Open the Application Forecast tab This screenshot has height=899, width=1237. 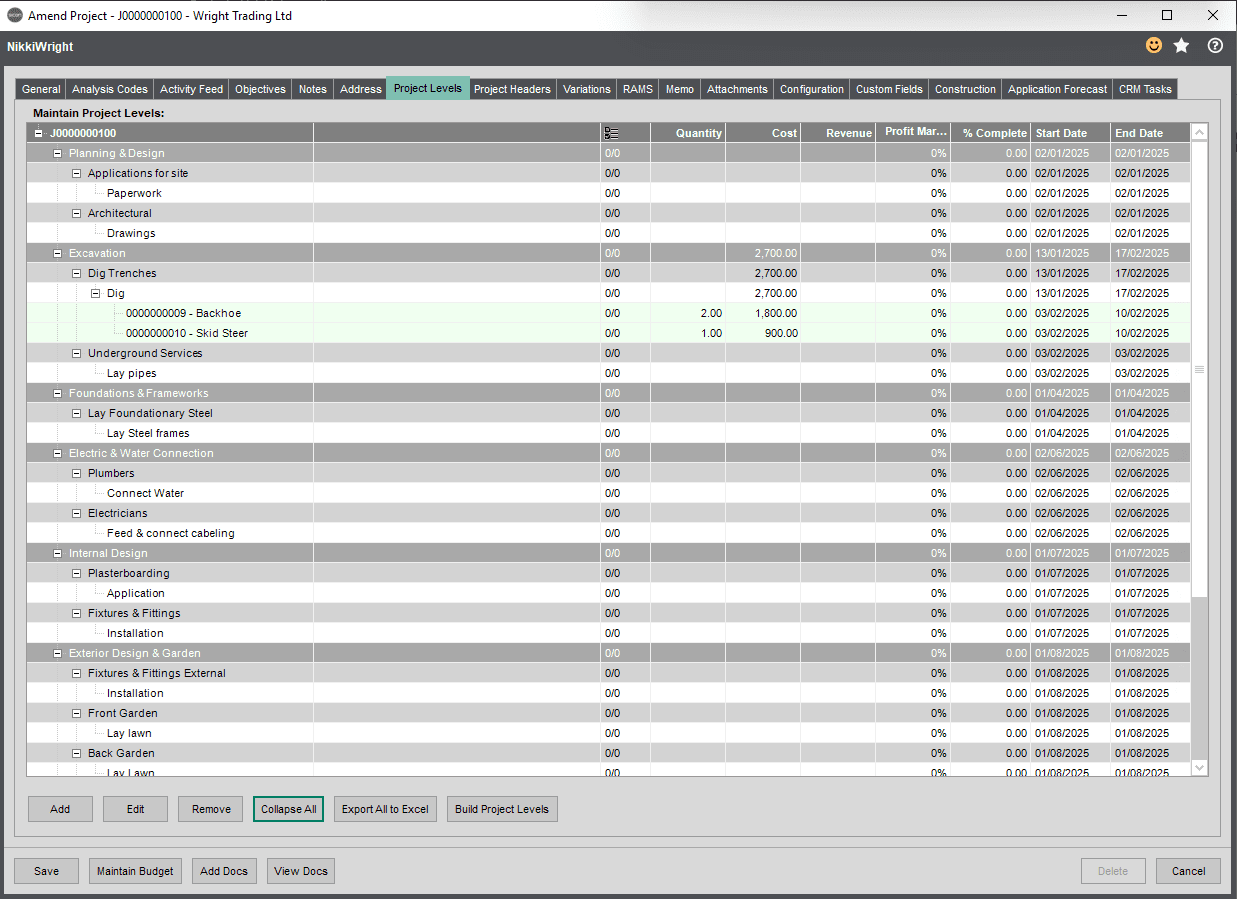click(x=1057, y=89)
